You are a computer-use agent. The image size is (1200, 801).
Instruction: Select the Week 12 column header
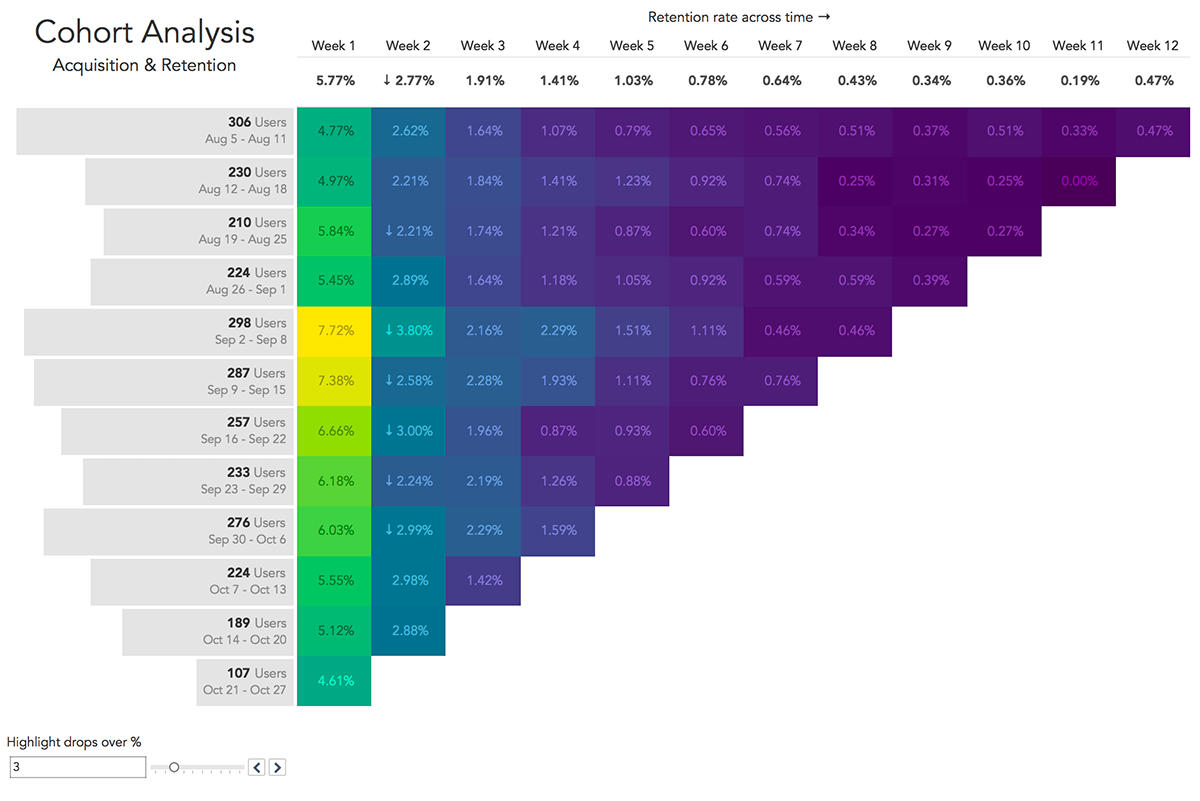(x=1152, y=45)
